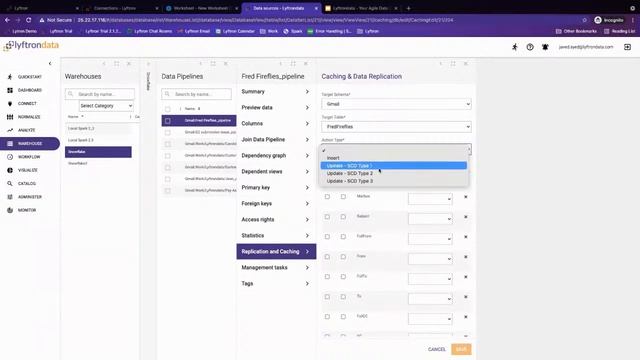The image size is (640, 360).
Task: Open the dropdown in the Mailbox row
Action: coord(430,199)
